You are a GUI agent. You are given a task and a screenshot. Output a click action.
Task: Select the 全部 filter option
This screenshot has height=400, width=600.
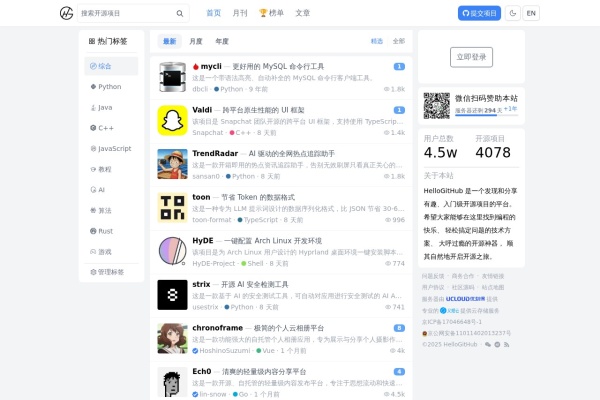(x=399, y=41)
